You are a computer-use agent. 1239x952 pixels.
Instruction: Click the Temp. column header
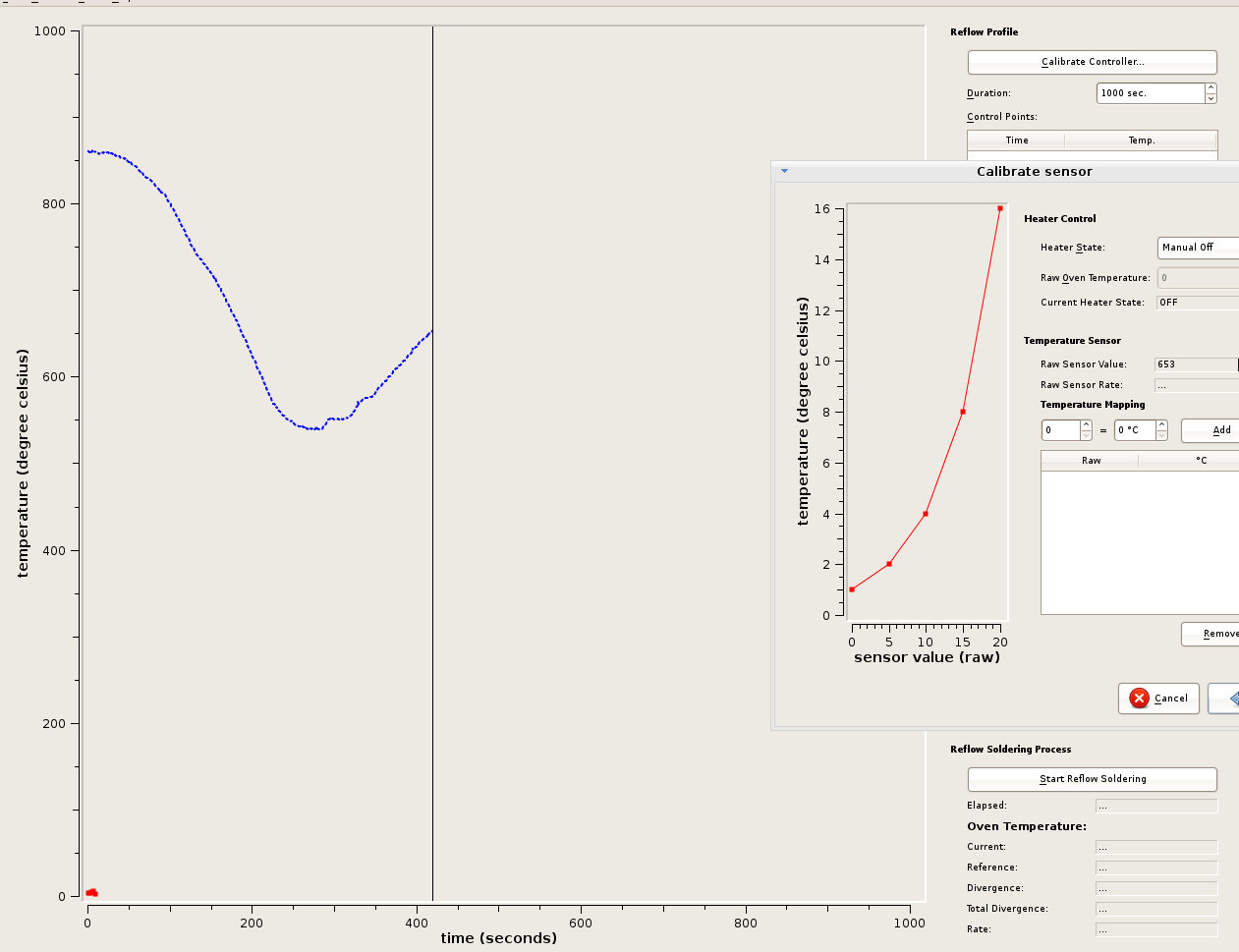(x=1141, y=140)
